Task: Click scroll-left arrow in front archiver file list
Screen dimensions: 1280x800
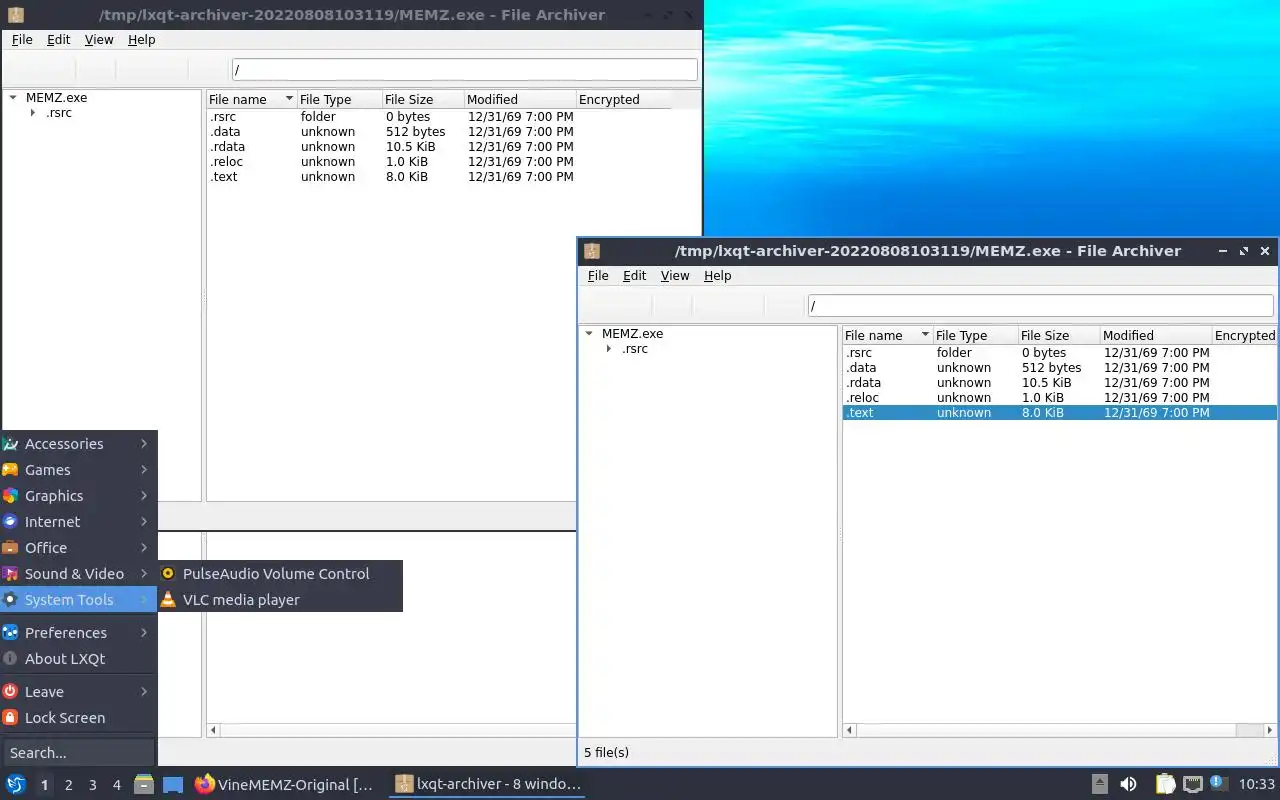Action: 850,731
